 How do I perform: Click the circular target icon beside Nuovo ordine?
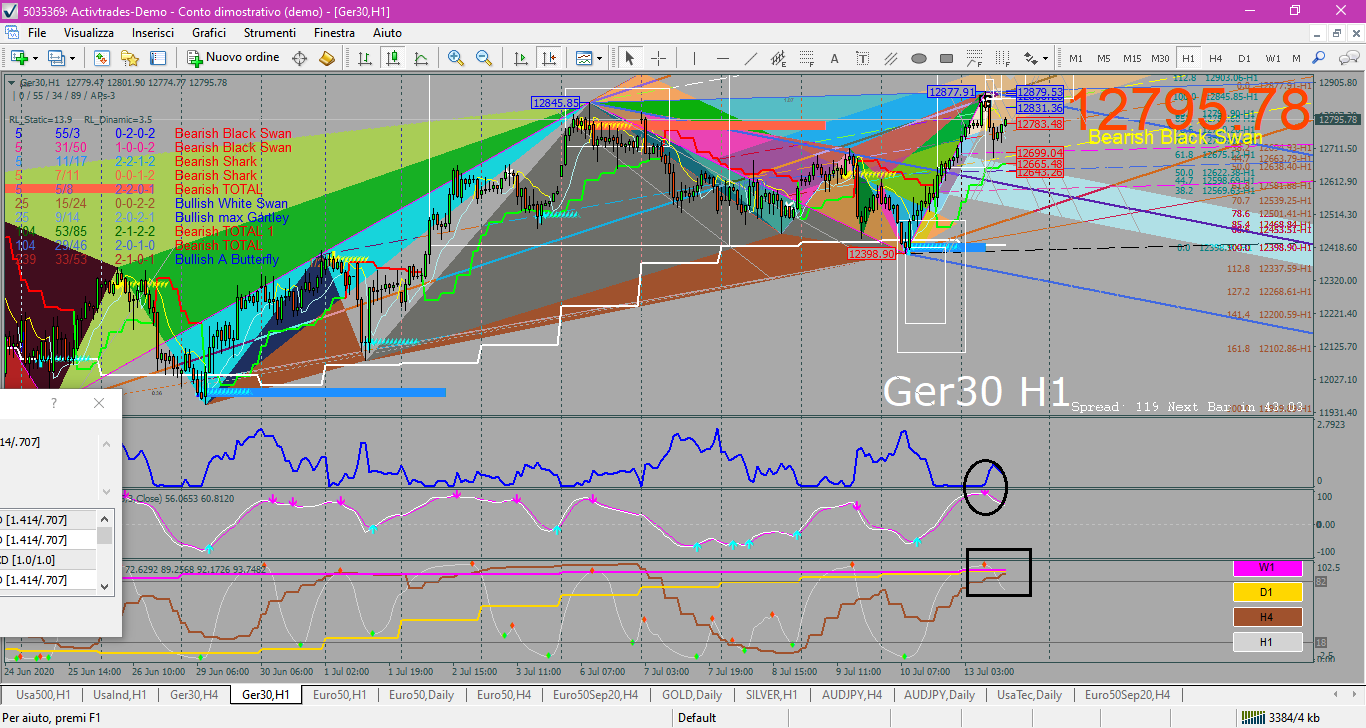pos(299,58)
